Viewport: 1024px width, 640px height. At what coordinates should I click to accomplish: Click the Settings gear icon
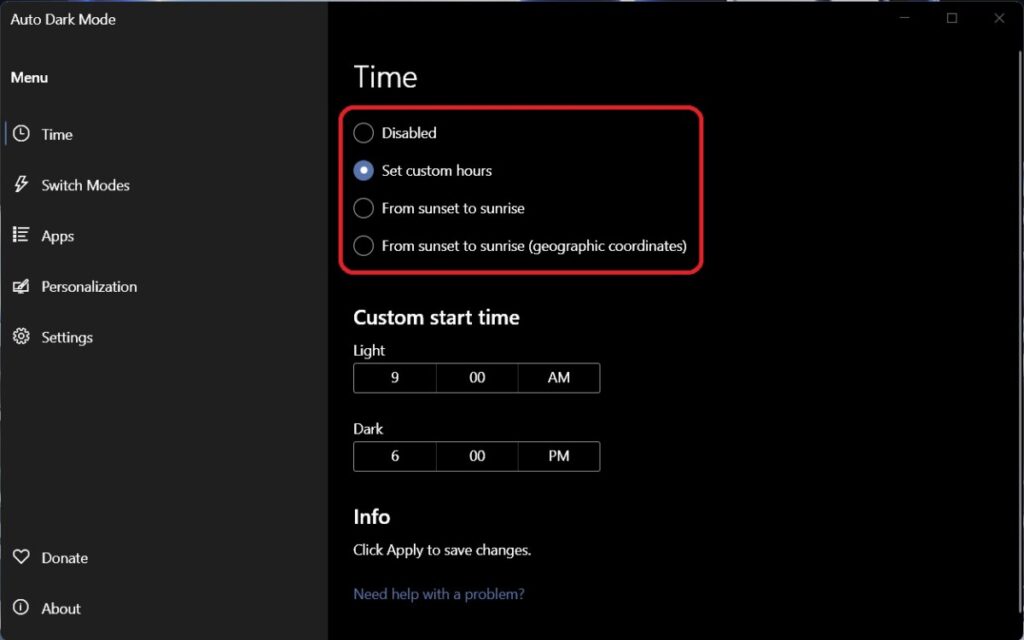click(x=22, y=337)
